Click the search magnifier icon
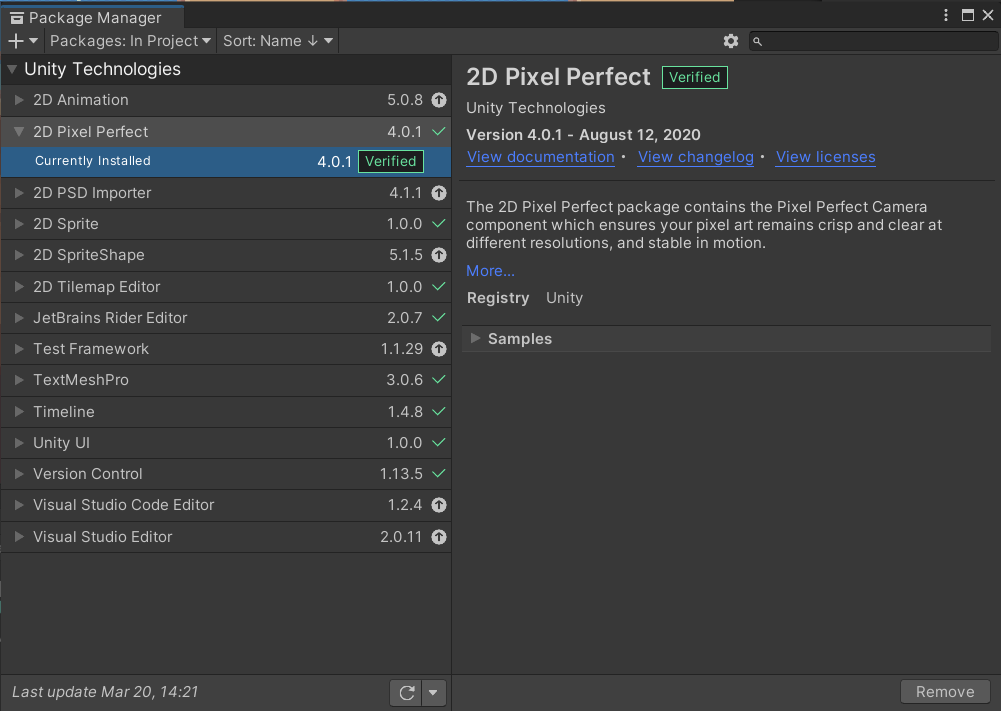Viewport: 1001px width, 711px height. click(x=757, y=41)
